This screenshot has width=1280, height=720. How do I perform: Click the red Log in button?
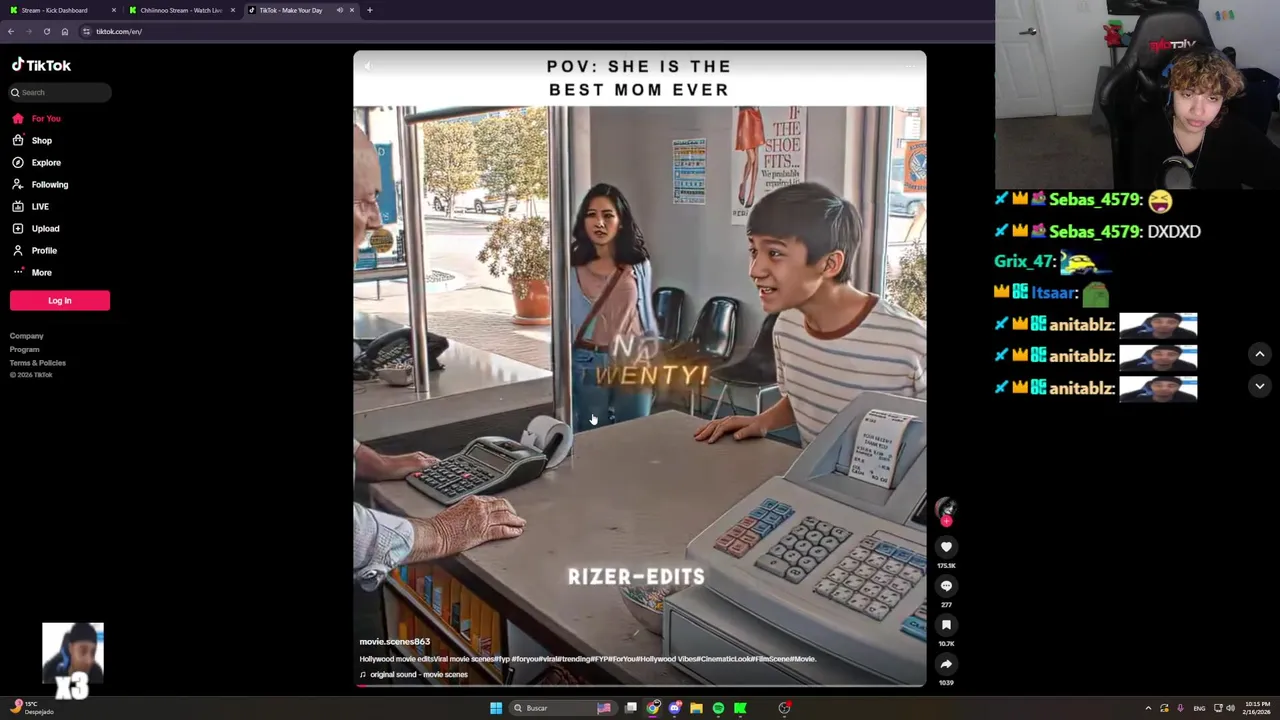click(60, 300)
